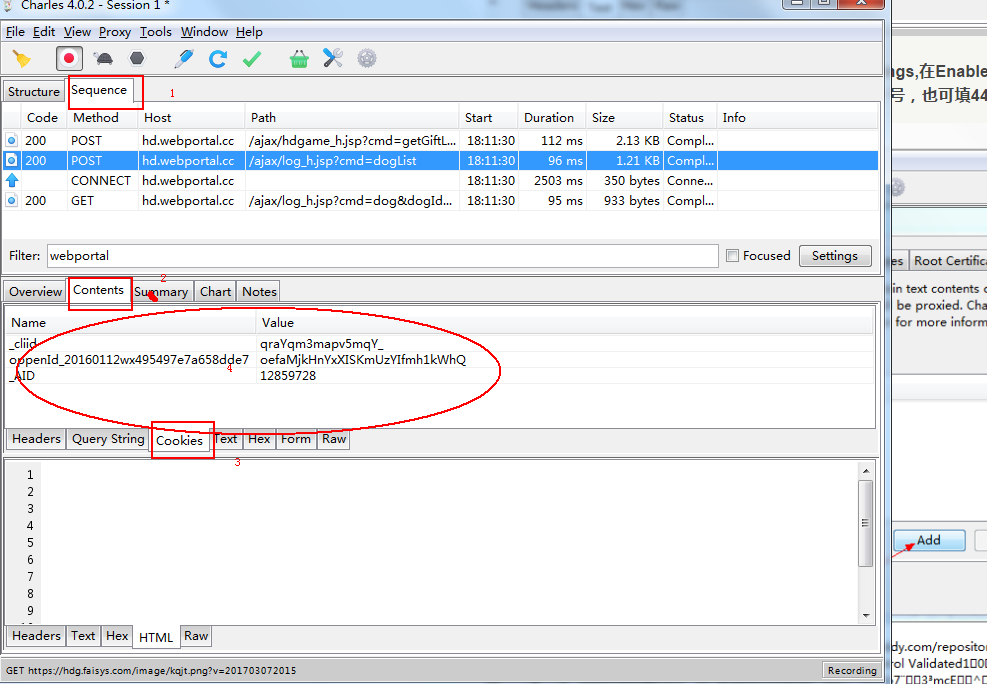Image resolution: width=987 pixels, height=684 pixels.
Task: Toggle the red record button
Action: click(69, 59)
